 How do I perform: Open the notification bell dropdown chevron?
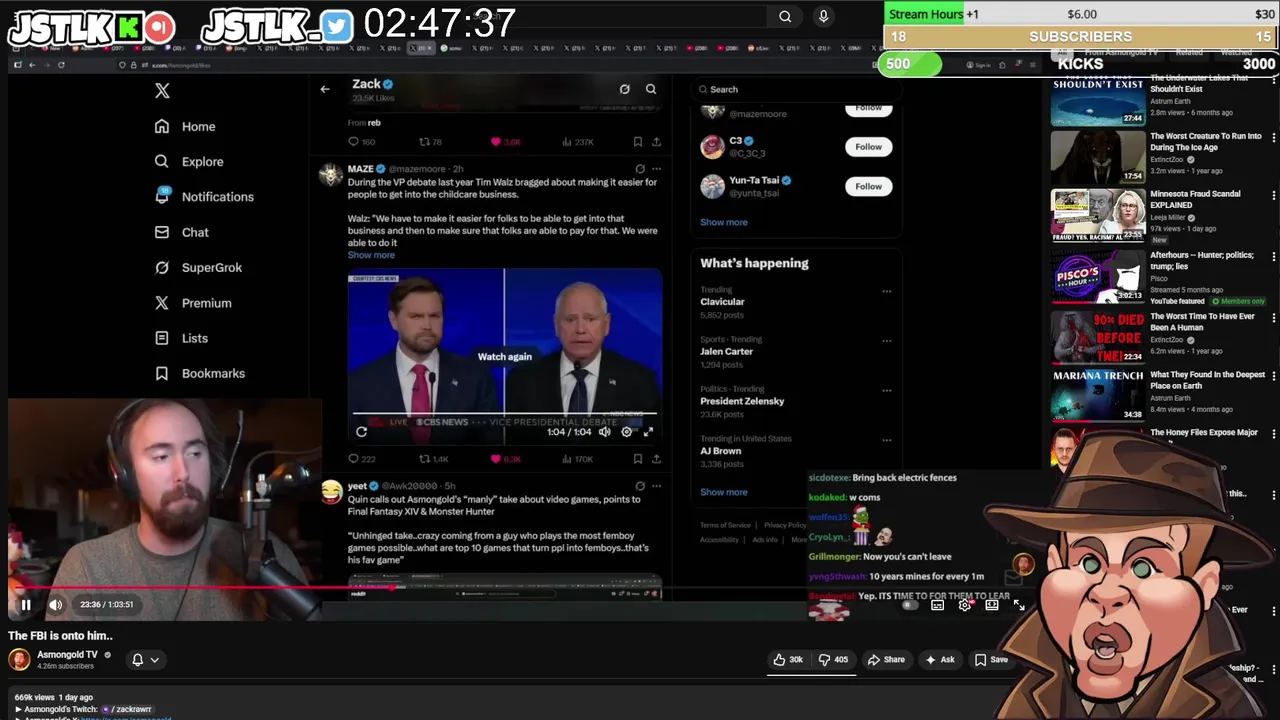tap(154, 660)
